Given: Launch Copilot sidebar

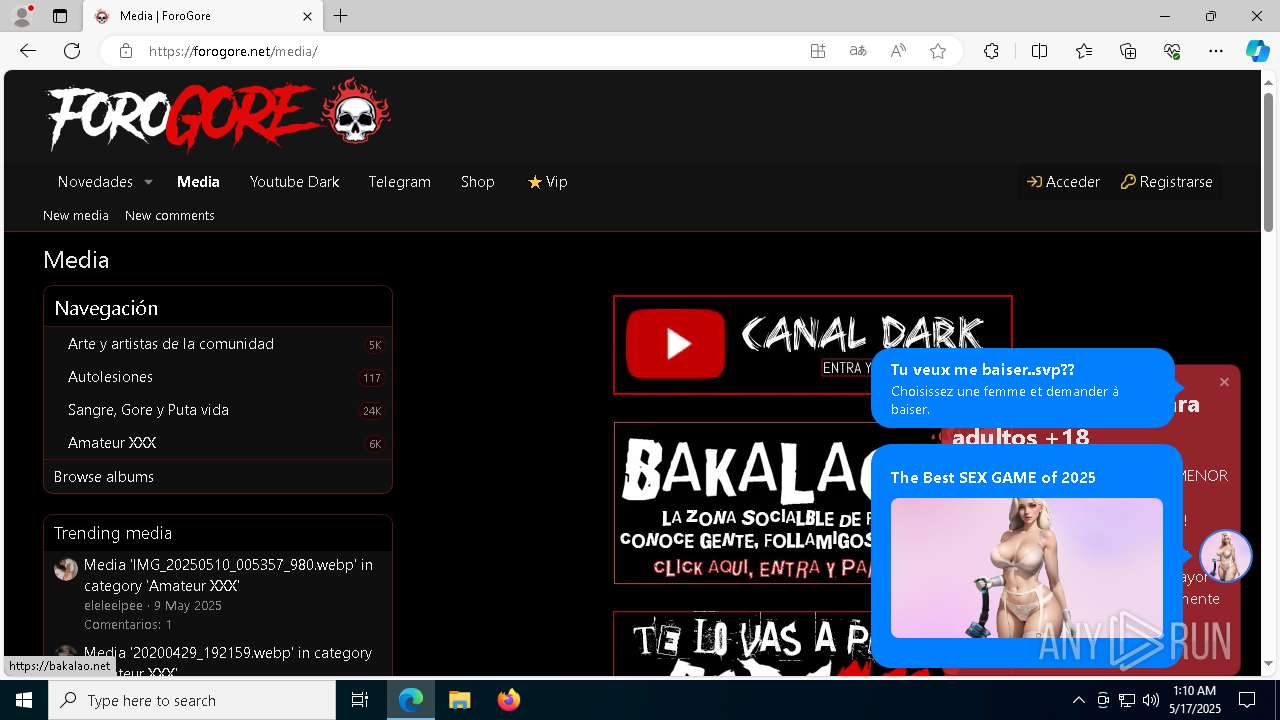Looking at the screenshot, I should point(1257,51).
